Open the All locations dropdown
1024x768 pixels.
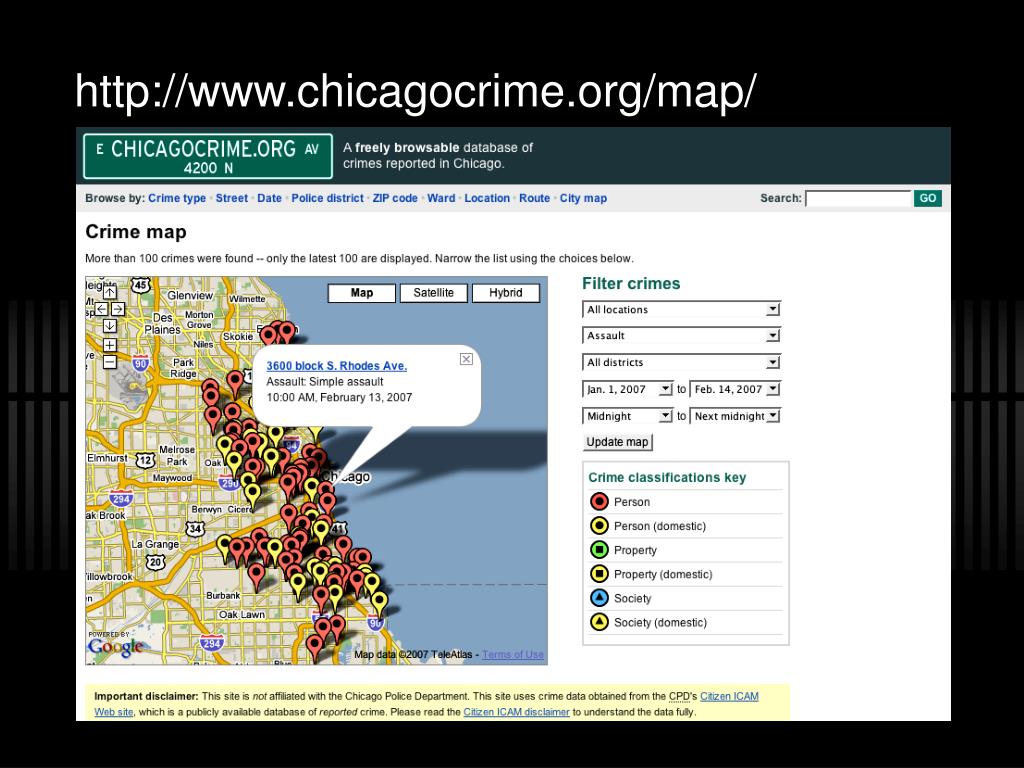coord(681,310)
